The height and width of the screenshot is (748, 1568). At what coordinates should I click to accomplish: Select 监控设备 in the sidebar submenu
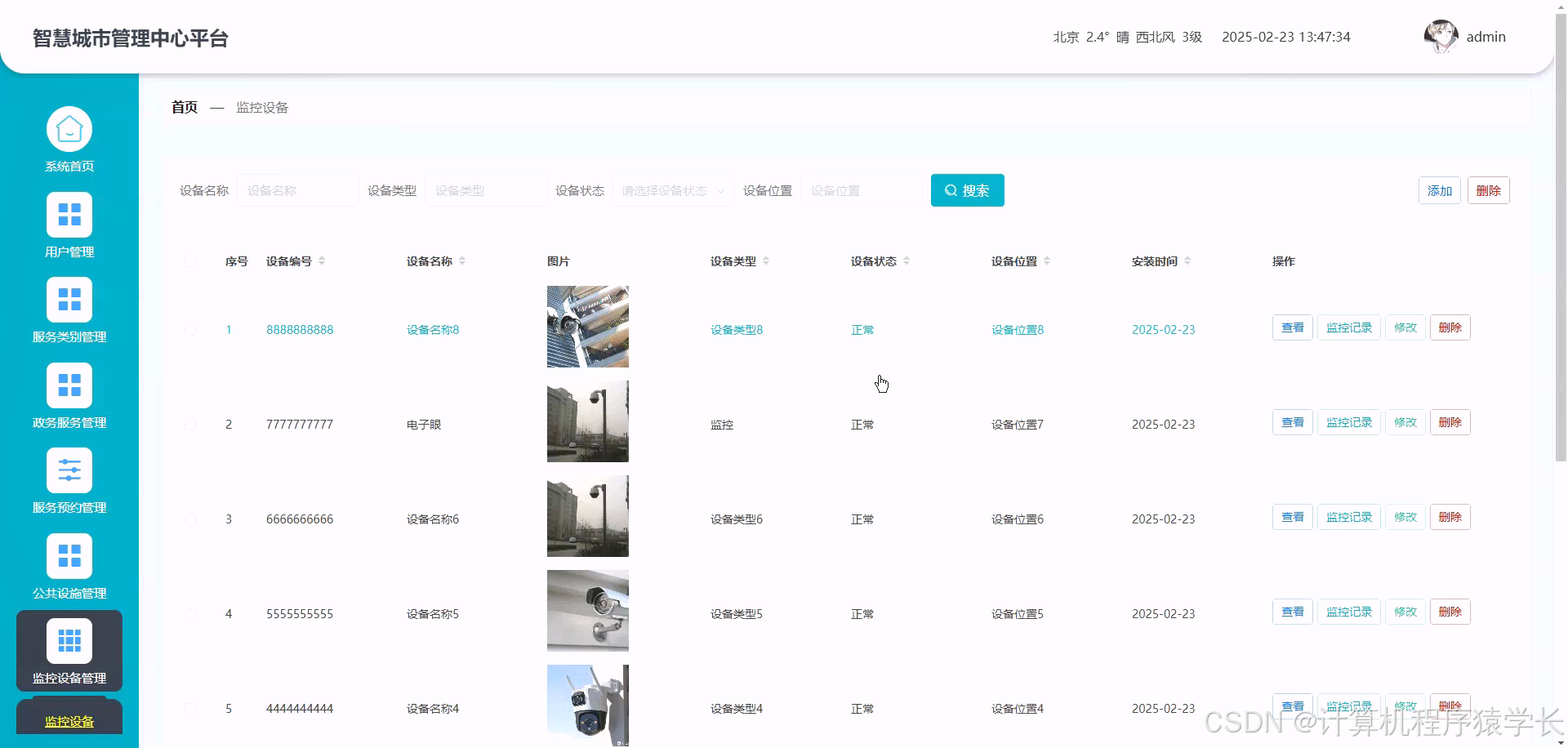tap(68, 721)
